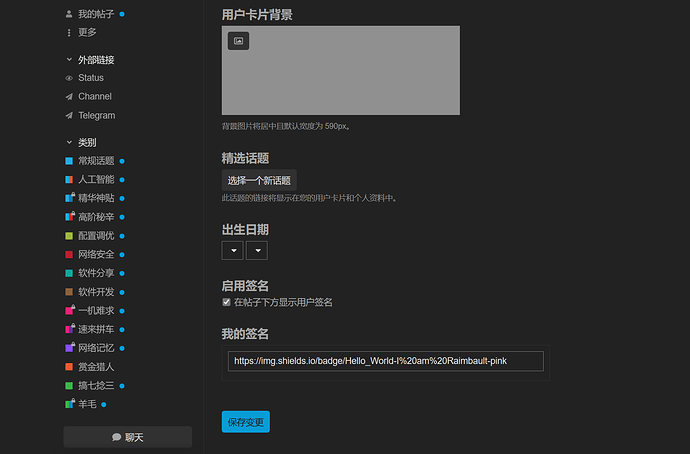Open the 聊天 chat button
Viewport: 690px width, 454px height.
coord(128,437)
